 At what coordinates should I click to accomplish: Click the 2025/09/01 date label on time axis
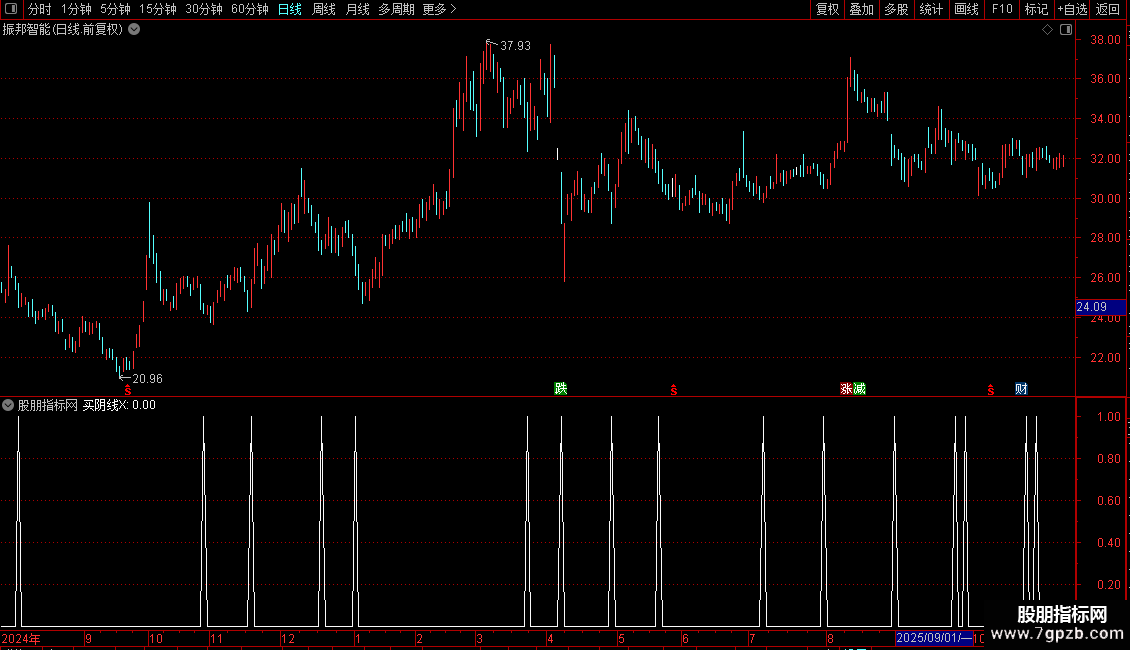click(934, 638)
